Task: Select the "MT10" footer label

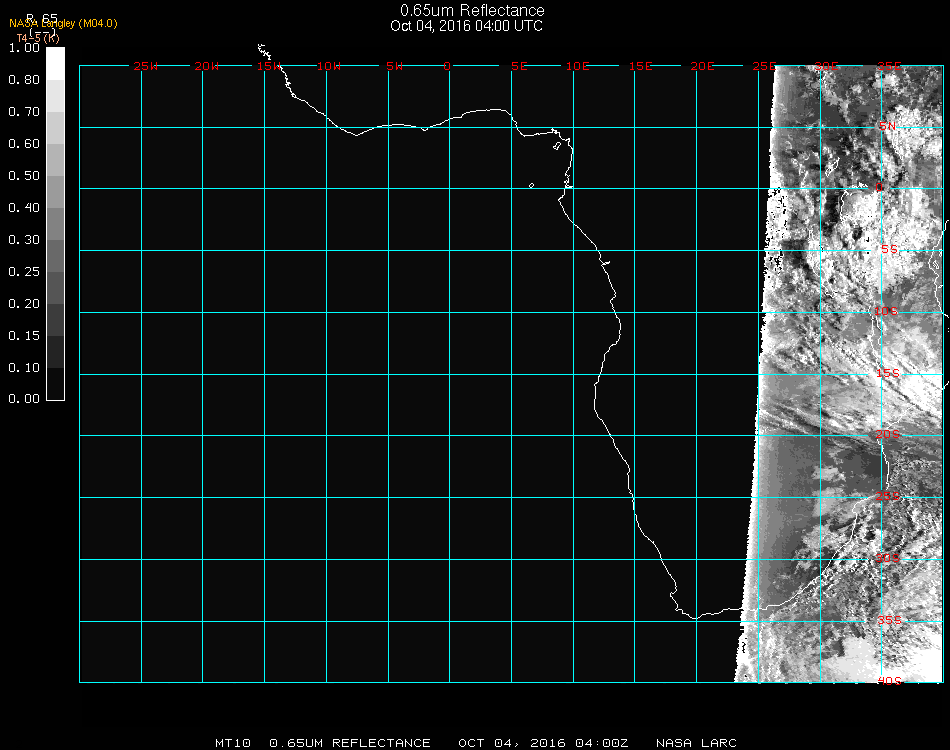Action: (233, 743)
